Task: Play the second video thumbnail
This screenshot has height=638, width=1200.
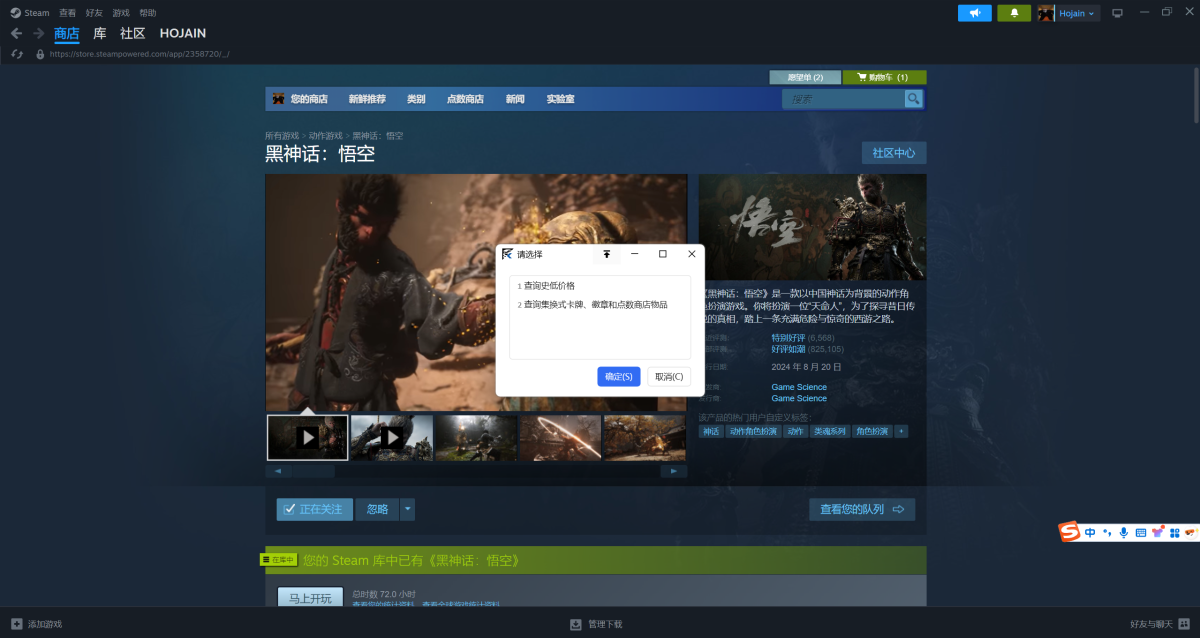Action: pos(392,437)
